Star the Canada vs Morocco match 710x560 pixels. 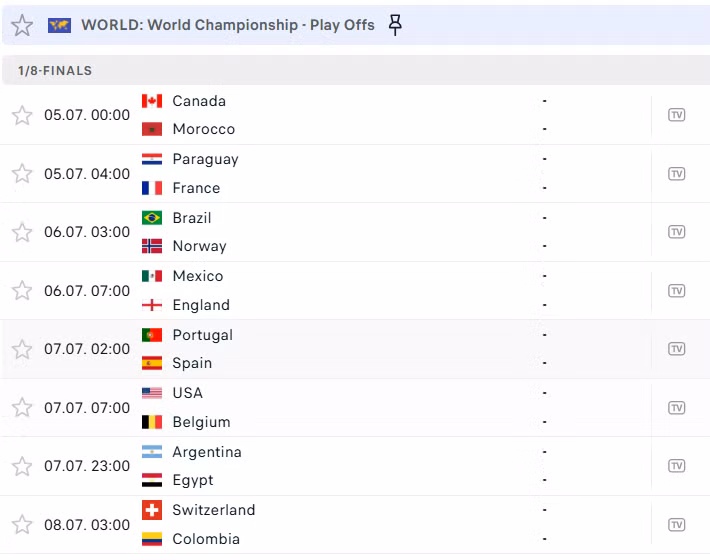click(22, 115)
